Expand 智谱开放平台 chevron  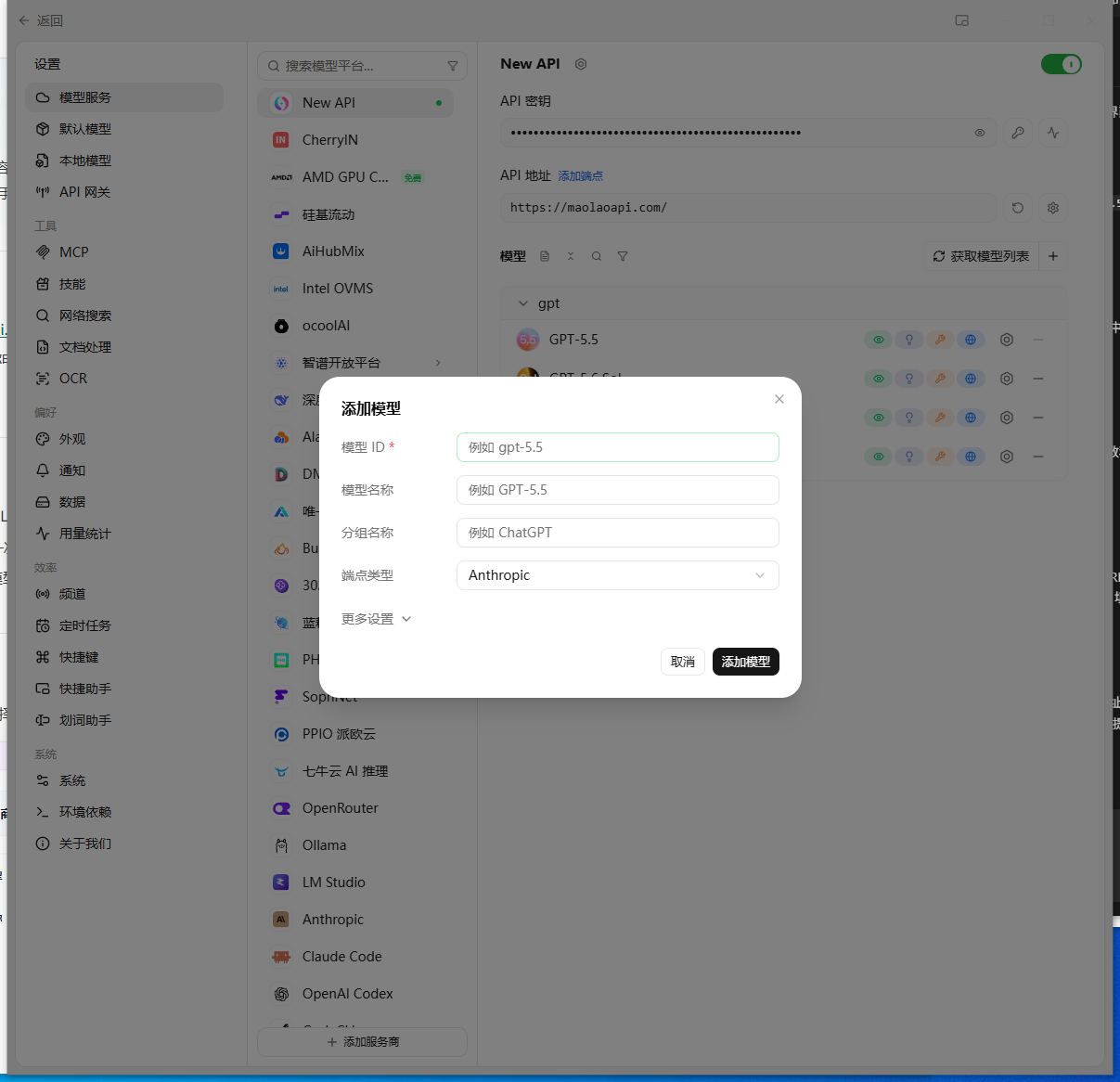438,363
